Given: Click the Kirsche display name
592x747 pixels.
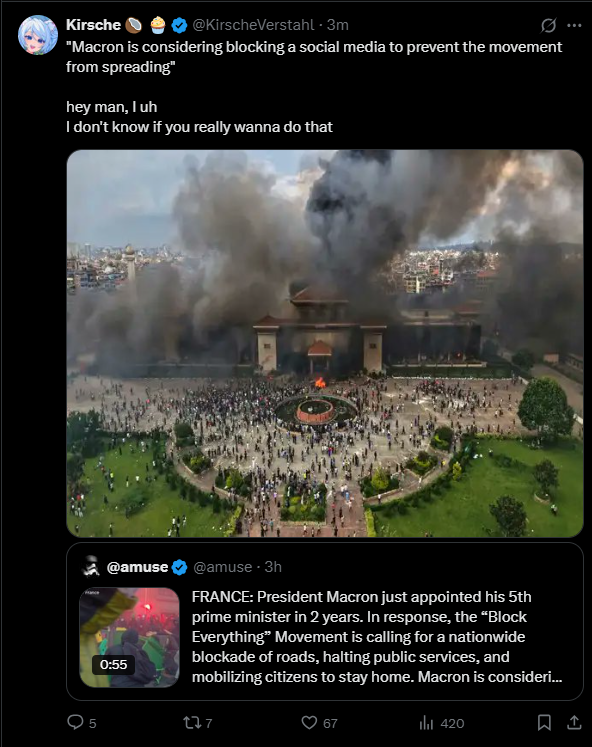Looking at the screenshot, I should [93, 25].
